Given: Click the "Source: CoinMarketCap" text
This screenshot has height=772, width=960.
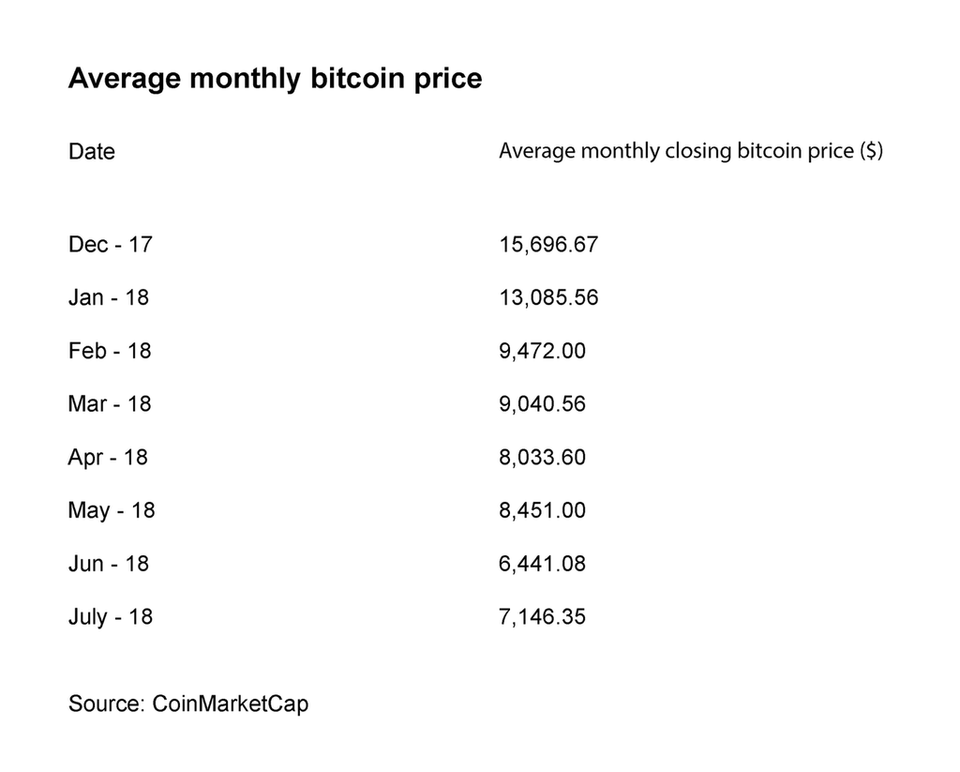Looking at the screenshot, I should pyautogui.click(x=188, y=704).
